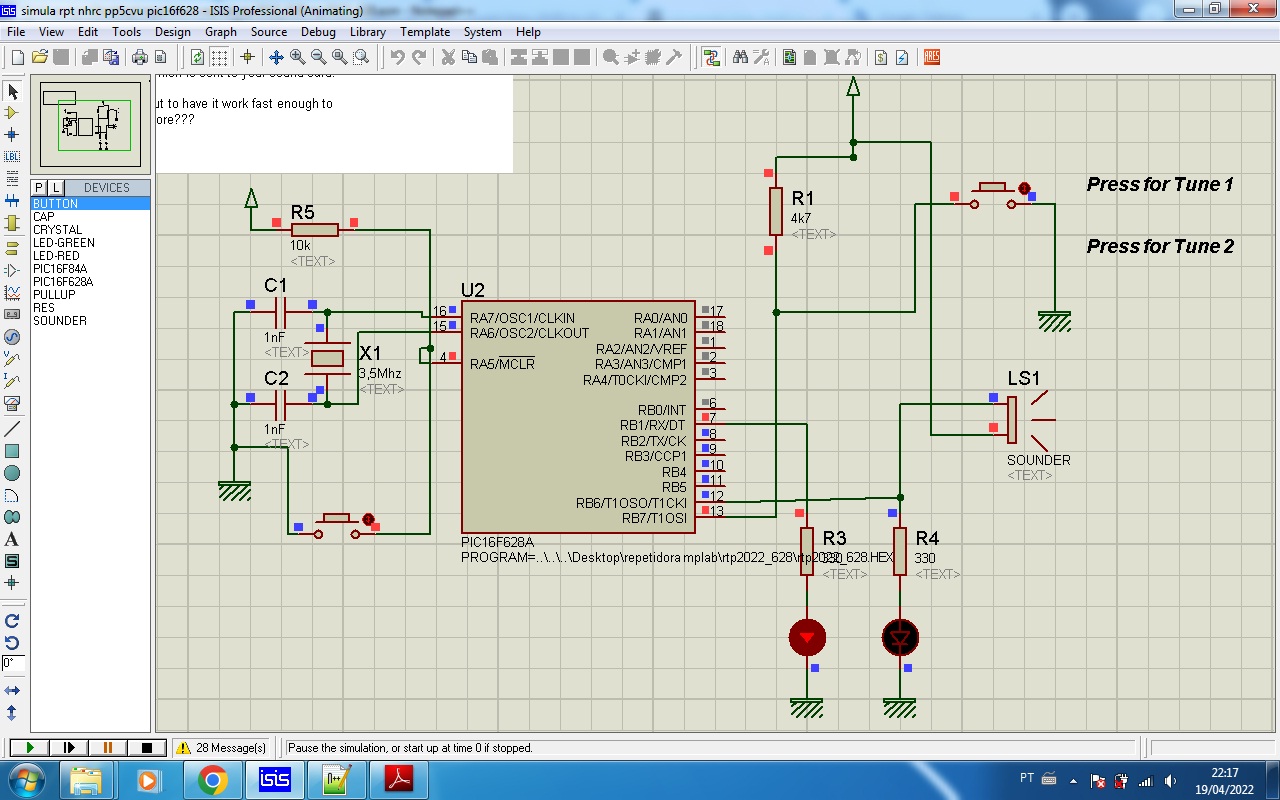The image size is (1280, 800).
Task: Click the Property Assignment wrench icon
Action: click(761, 57)
